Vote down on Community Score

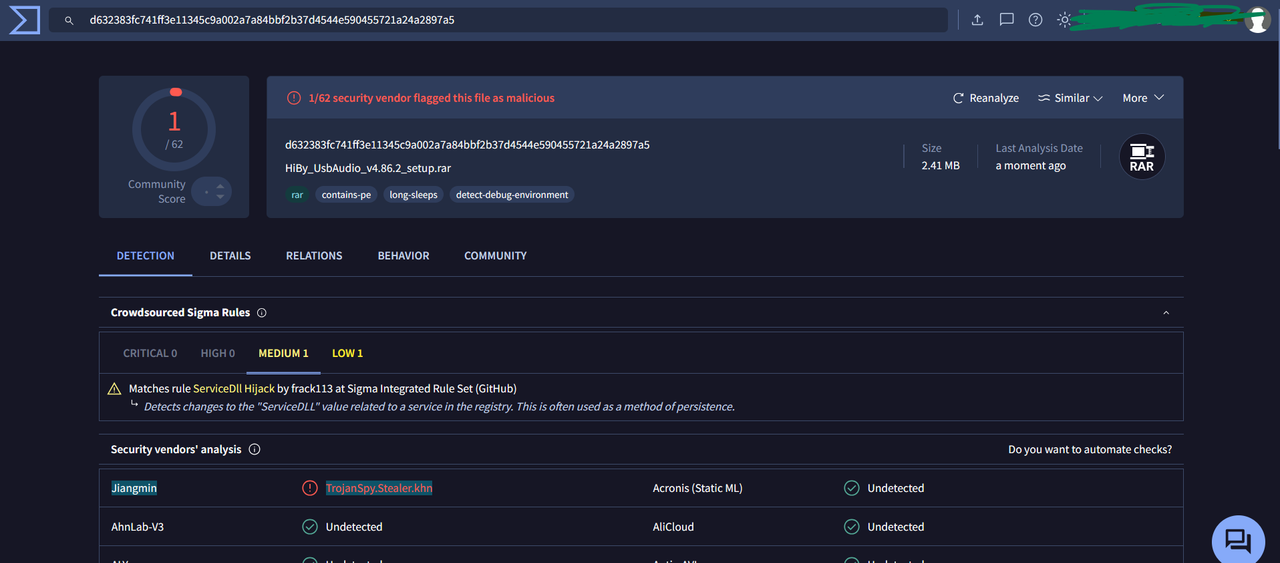click(221, 197)
